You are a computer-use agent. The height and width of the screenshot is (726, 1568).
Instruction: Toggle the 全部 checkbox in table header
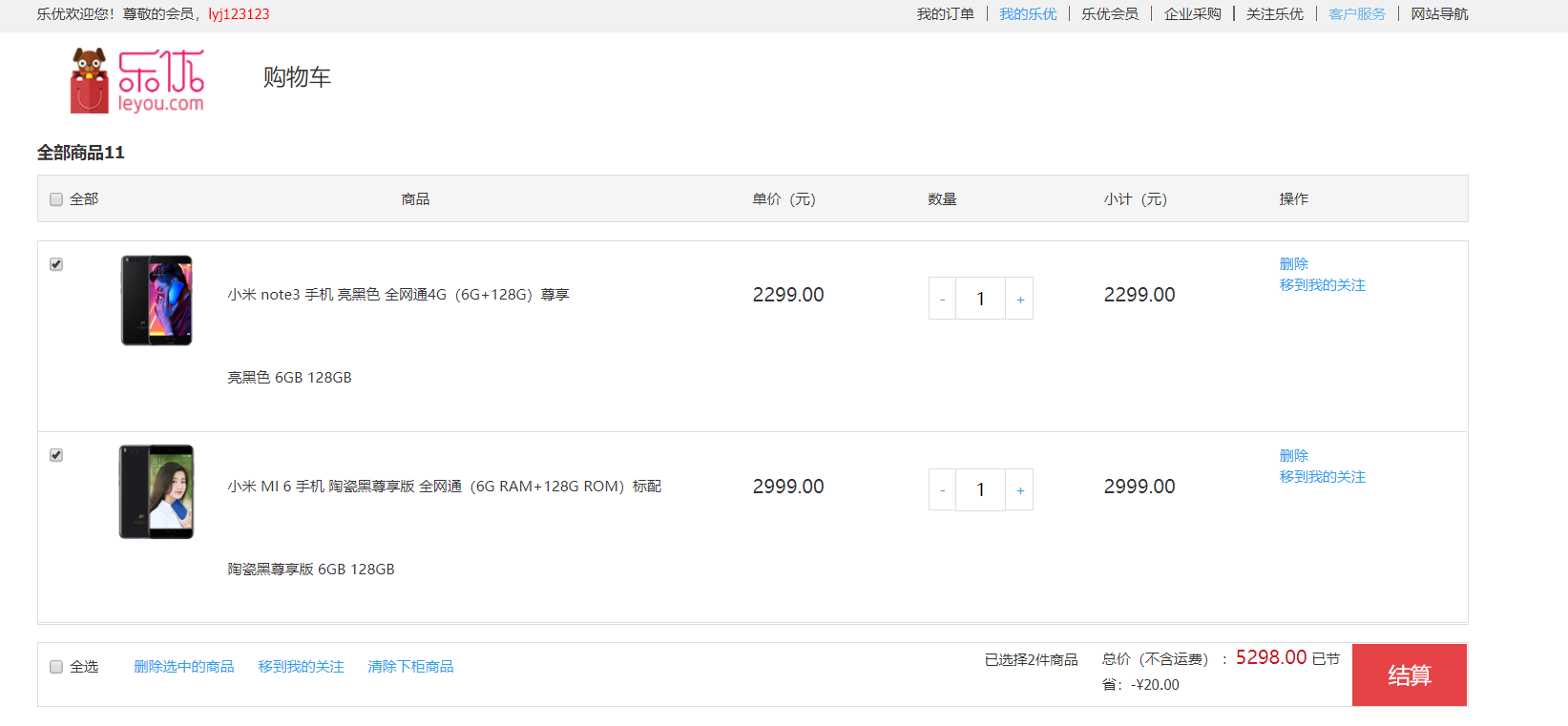coord(56,199)
